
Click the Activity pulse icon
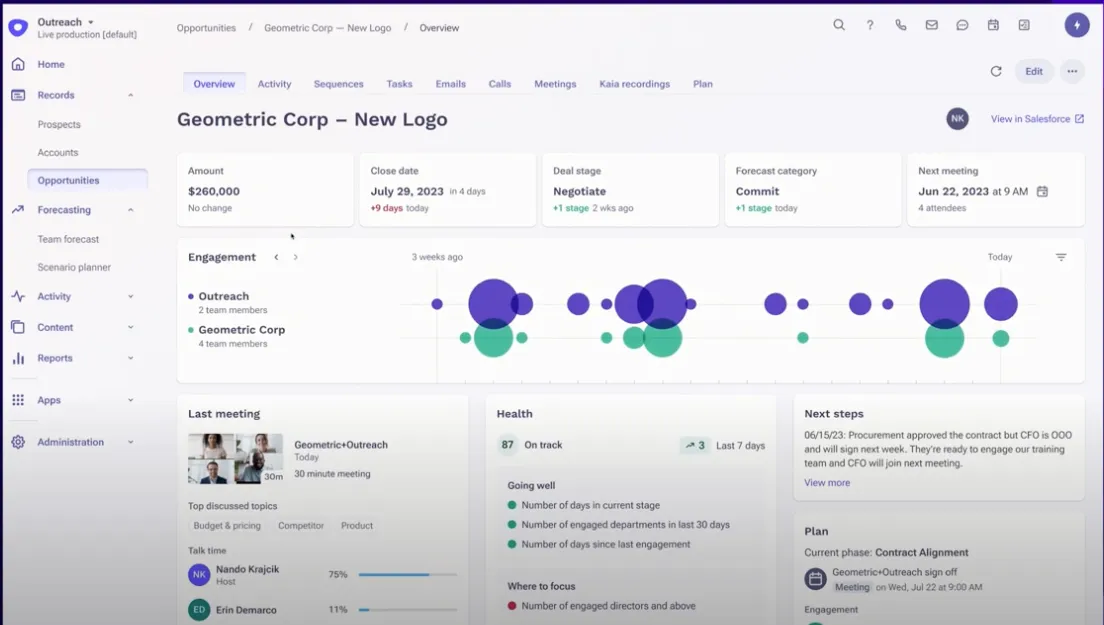point(18,296)
